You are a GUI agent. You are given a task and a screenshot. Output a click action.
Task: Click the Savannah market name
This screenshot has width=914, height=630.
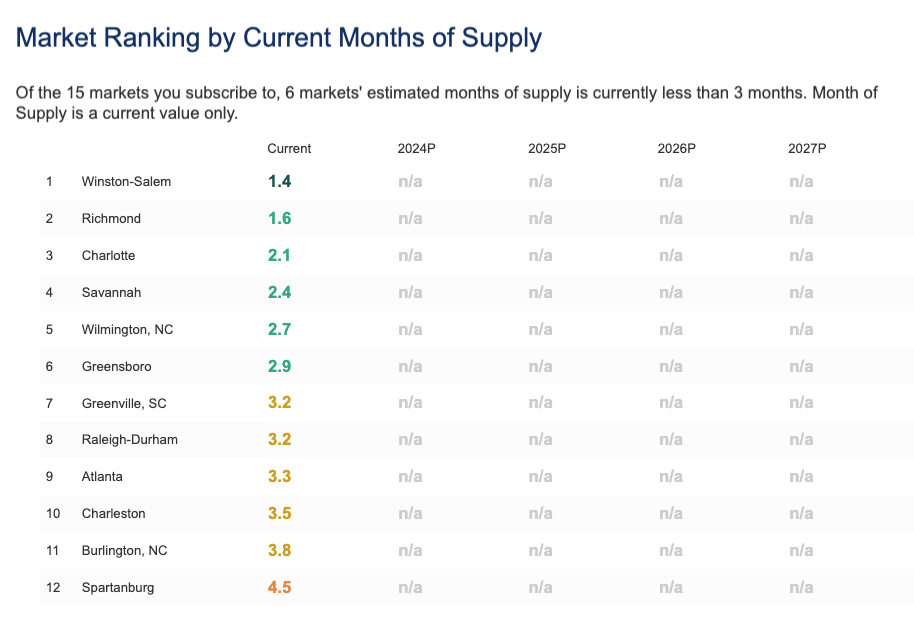(x=111, y=293)
